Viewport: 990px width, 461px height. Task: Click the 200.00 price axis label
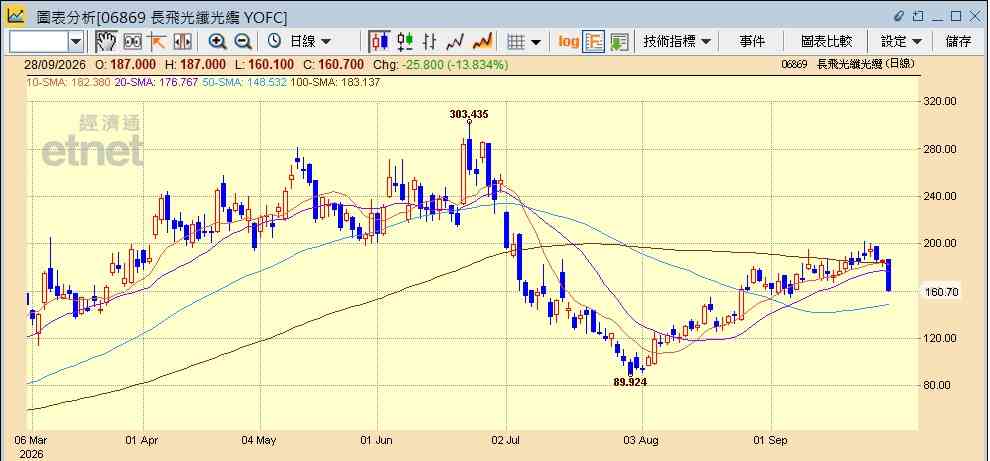(940, 243)
